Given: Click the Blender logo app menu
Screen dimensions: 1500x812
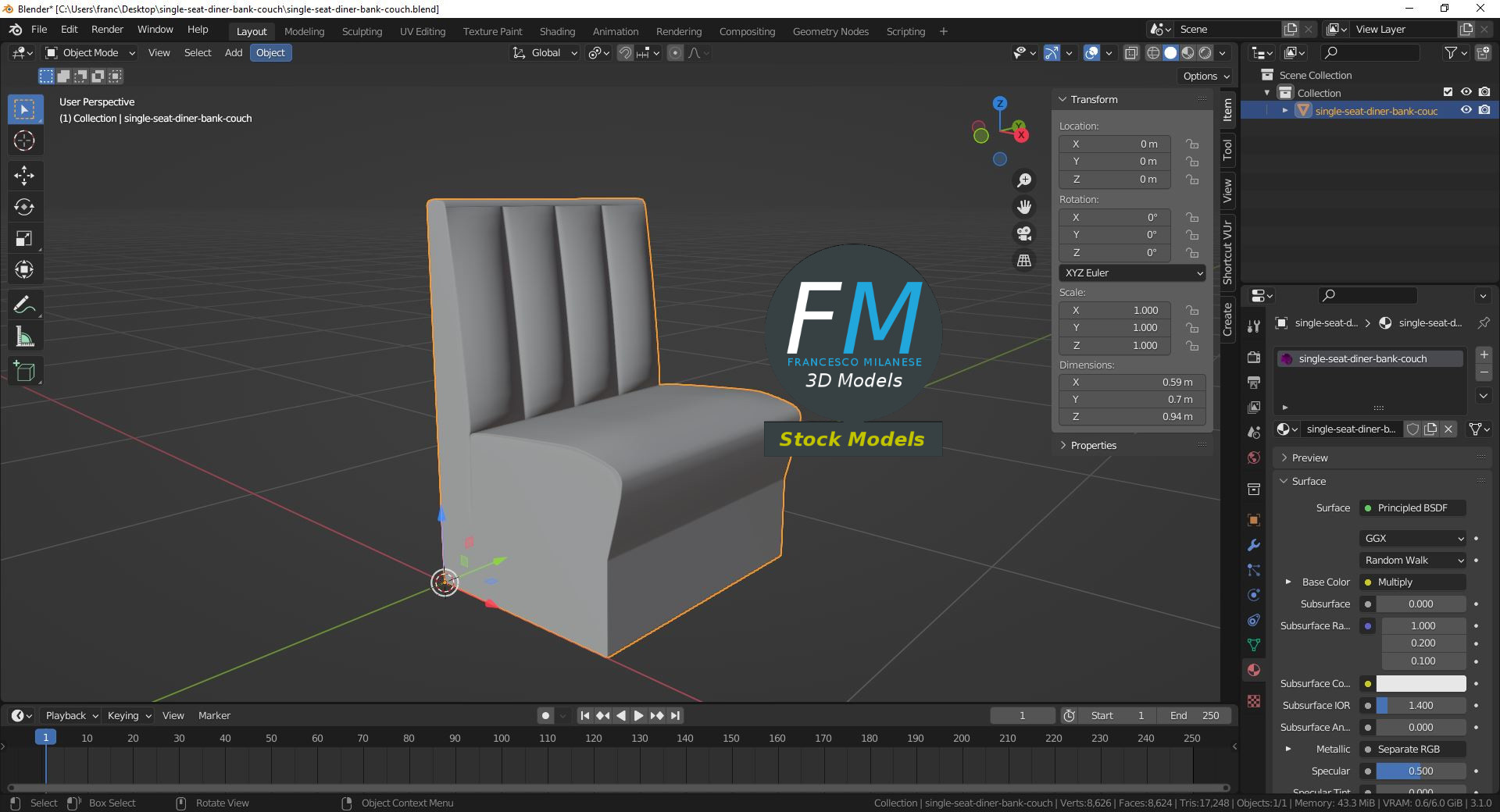Looking at the screenshot, I should point(16,30).
